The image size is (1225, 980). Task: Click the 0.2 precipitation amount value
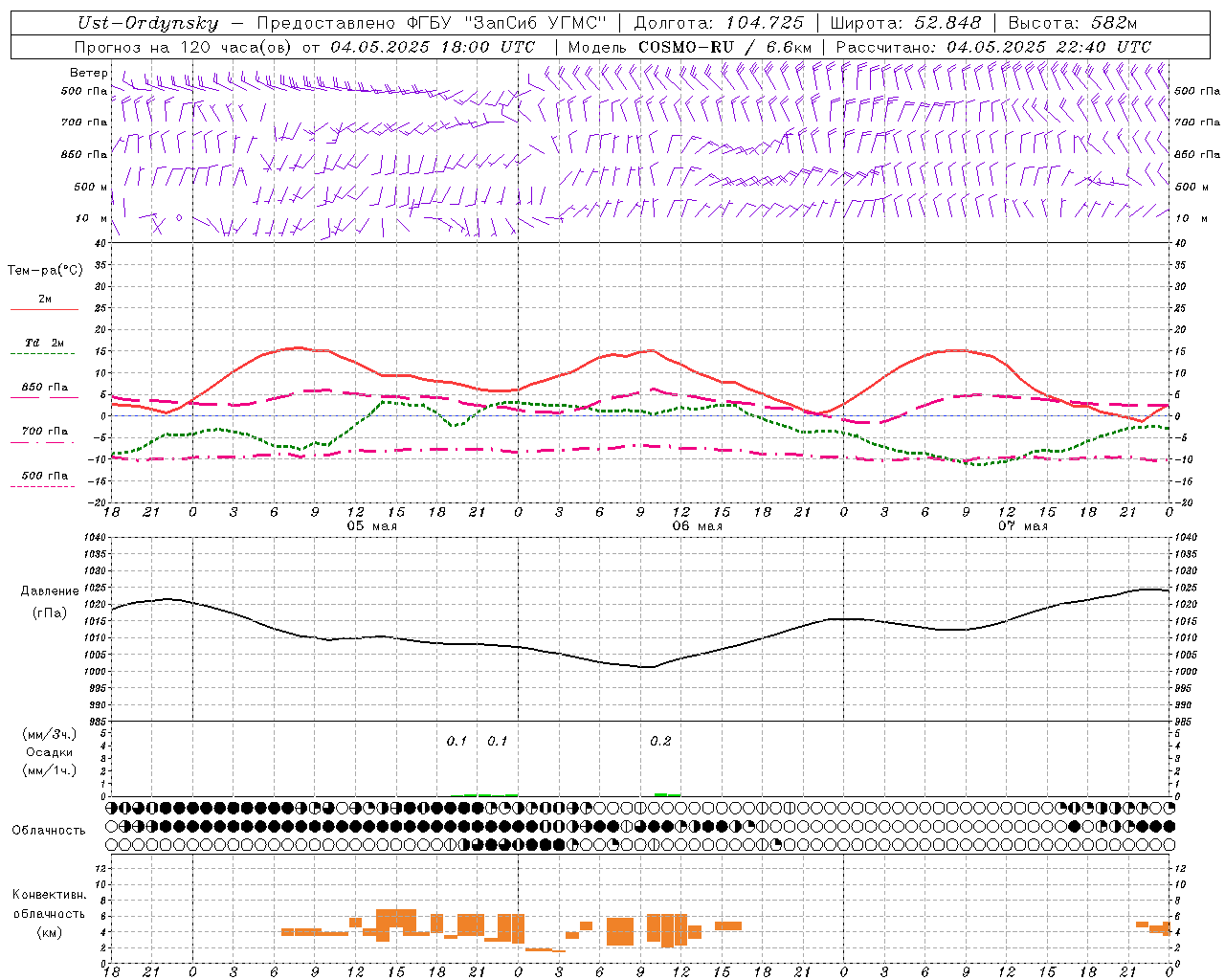click(660, 742)
